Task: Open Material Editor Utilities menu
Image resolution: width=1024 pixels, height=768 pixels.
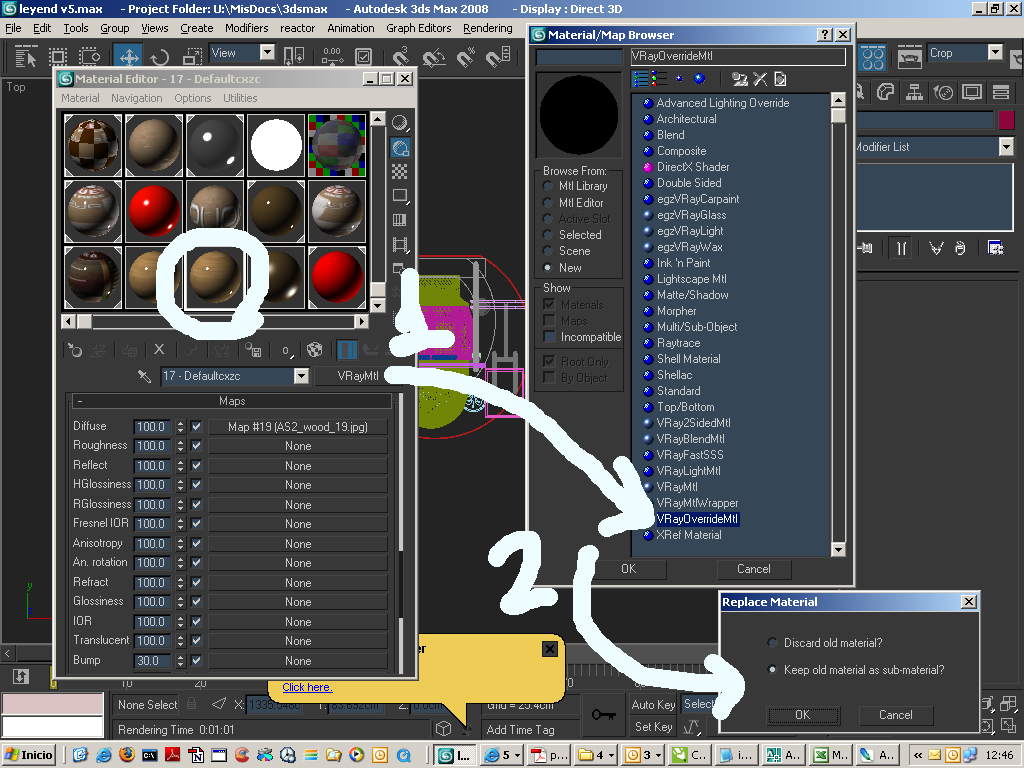Action: pyautogui.click(x=240, y=98)
